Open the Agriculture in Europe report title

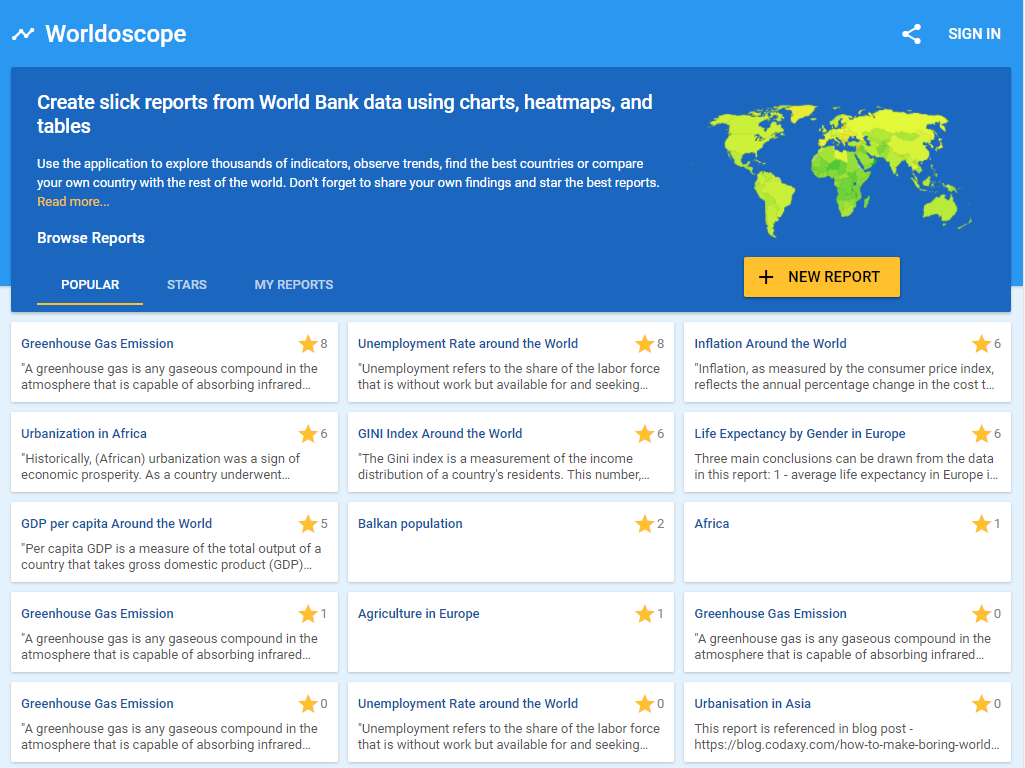(418, 614)
